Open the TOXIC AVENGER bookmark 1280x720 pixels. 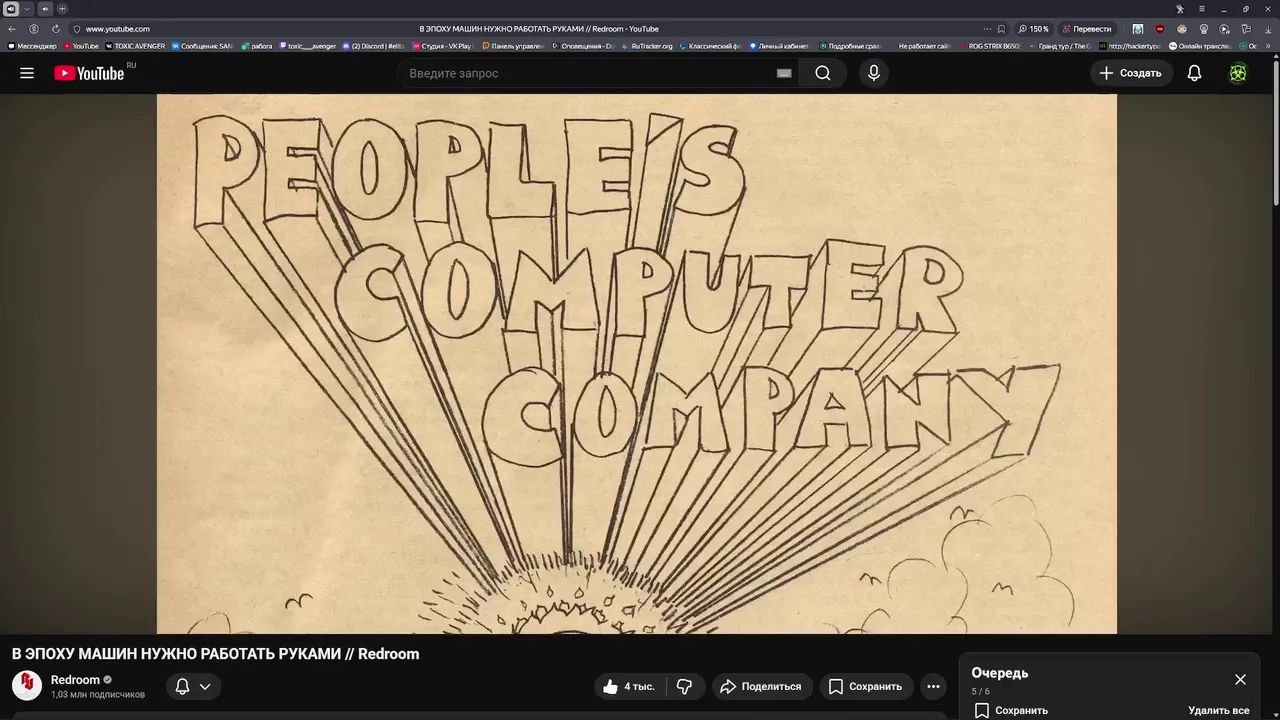135,46
